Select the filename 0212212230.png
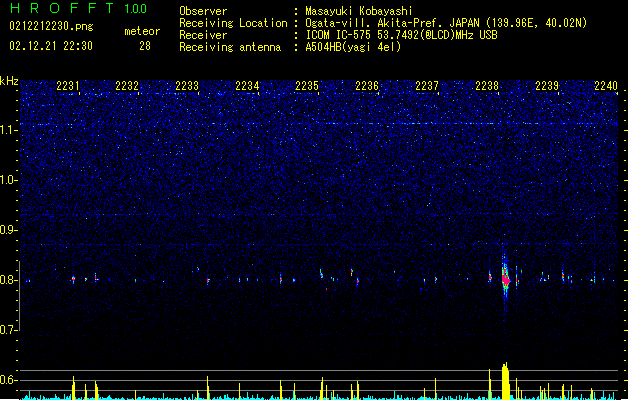This screenshot has height=400, width=629. (51, 27)
